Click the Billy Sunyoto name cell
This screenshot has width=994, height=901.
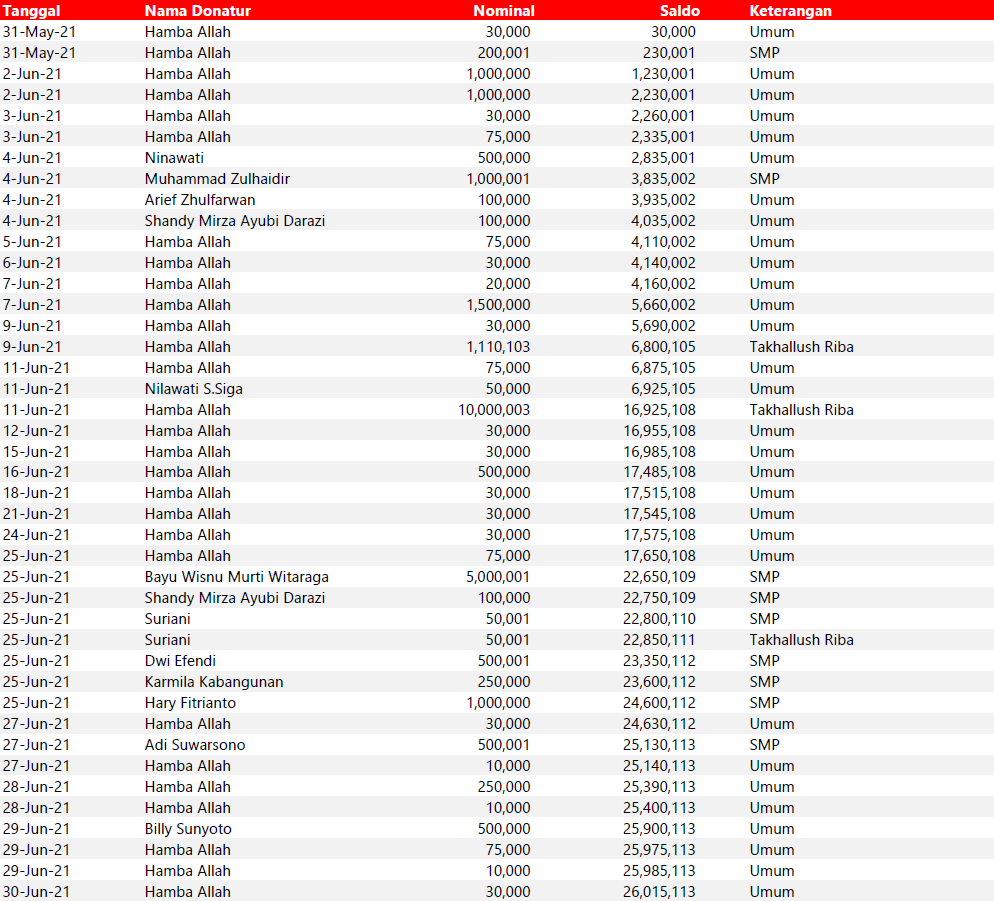coord(188,829)
